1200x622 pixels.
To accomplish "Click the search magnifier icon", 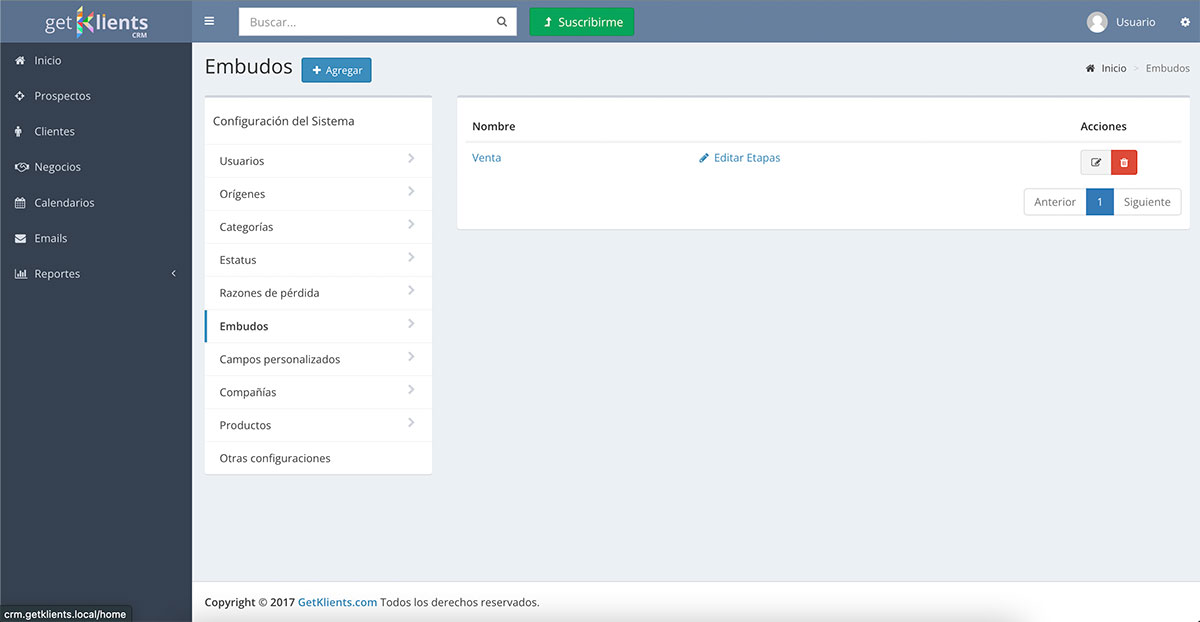I will point(501,22).
